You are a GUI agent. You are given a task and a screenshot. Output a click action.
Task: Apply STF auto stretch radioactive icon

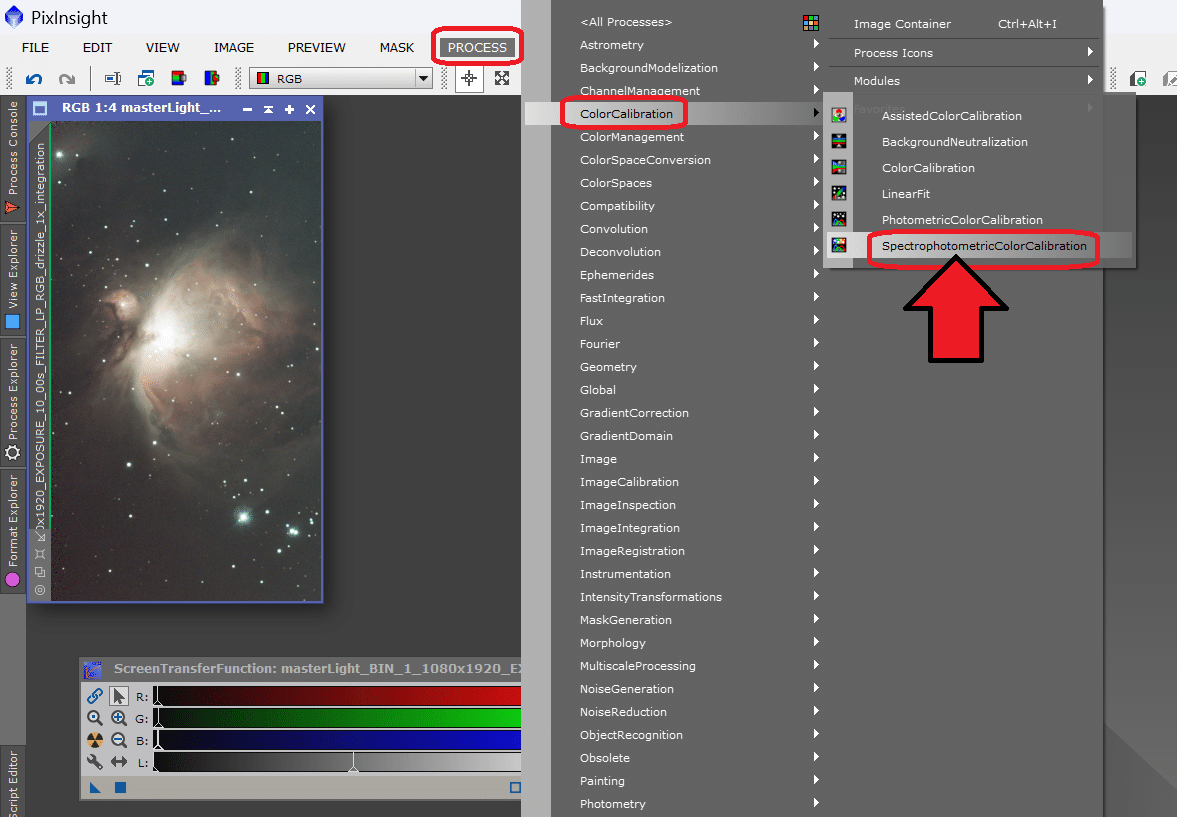point(95,740)
